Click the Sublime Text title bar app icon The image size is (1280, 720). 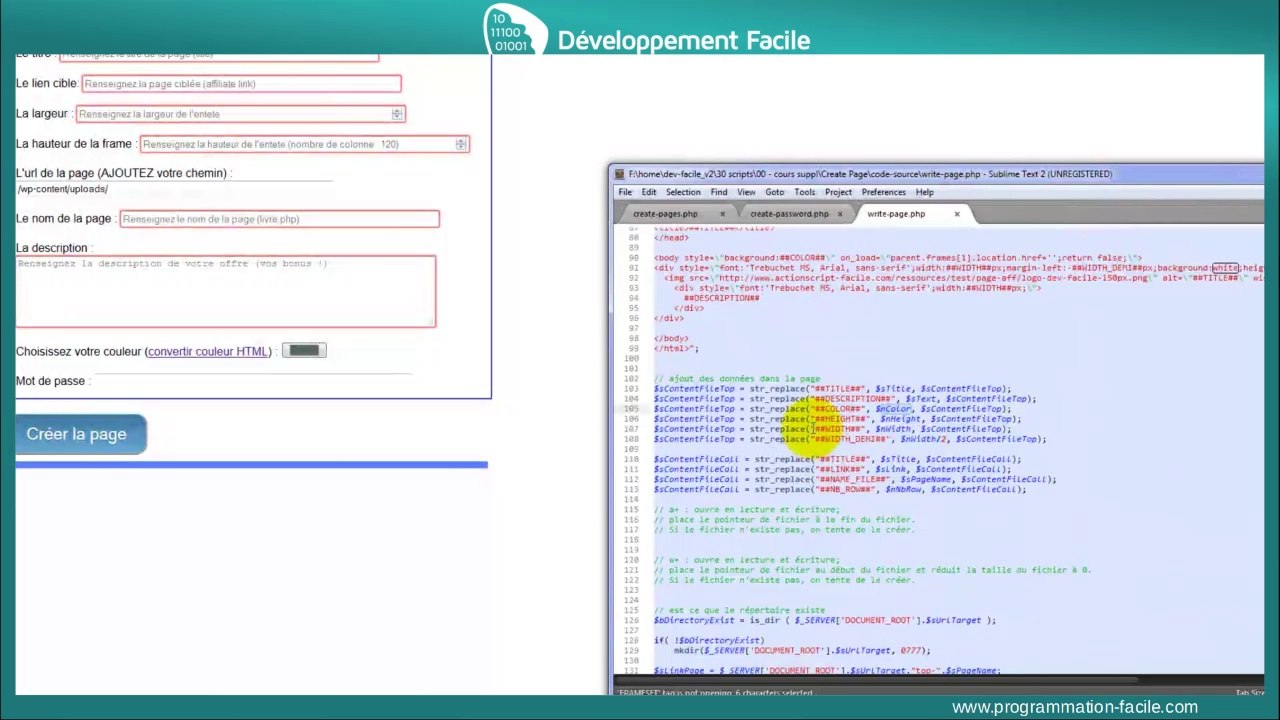pyautogui.click(x=620, y=174)
